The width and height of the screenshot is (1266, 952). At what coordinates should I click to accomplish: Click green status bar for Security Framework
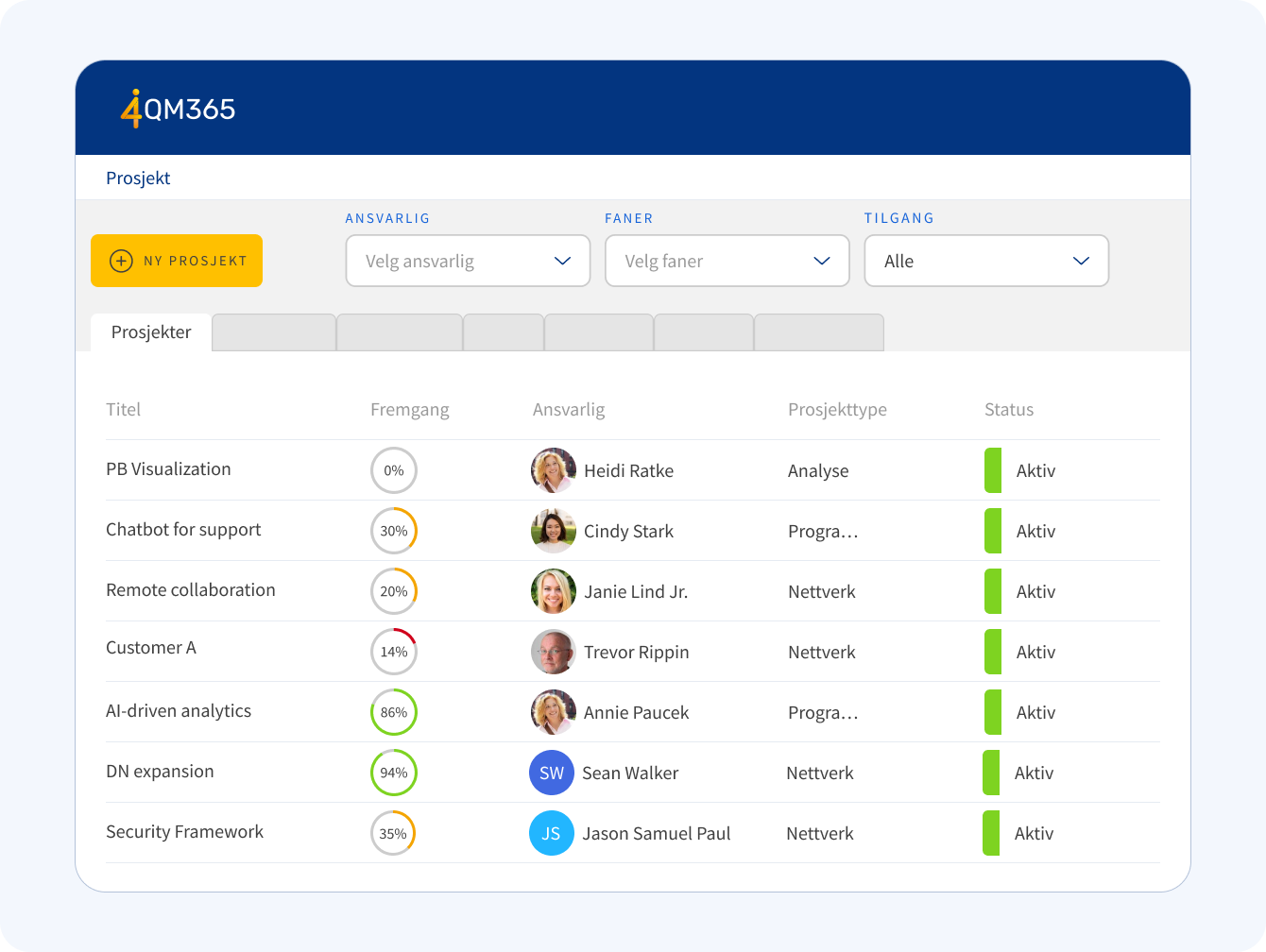coord(991,833)
